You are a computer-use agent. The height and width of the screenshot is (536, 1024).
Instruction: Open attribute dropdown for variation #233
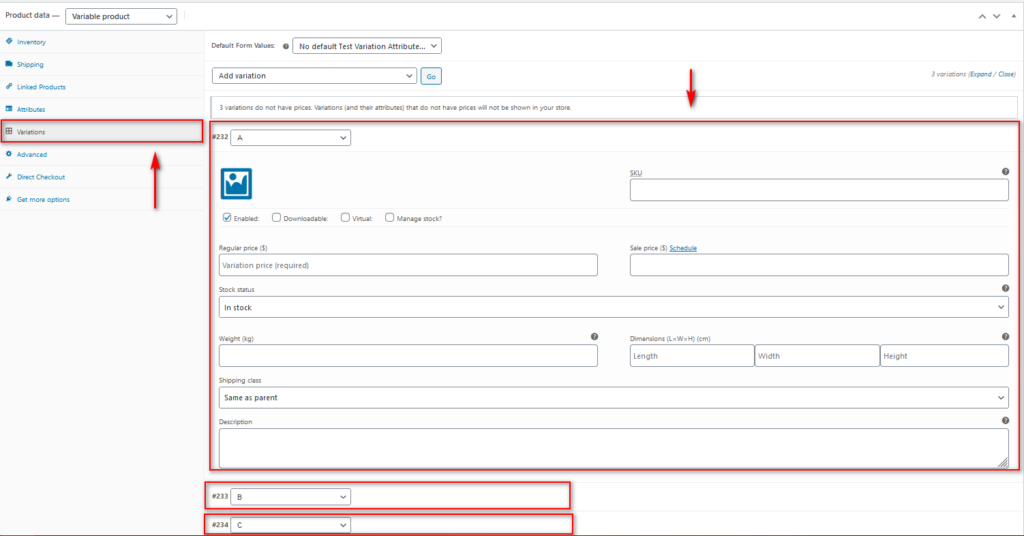click(x=291, y=497)
